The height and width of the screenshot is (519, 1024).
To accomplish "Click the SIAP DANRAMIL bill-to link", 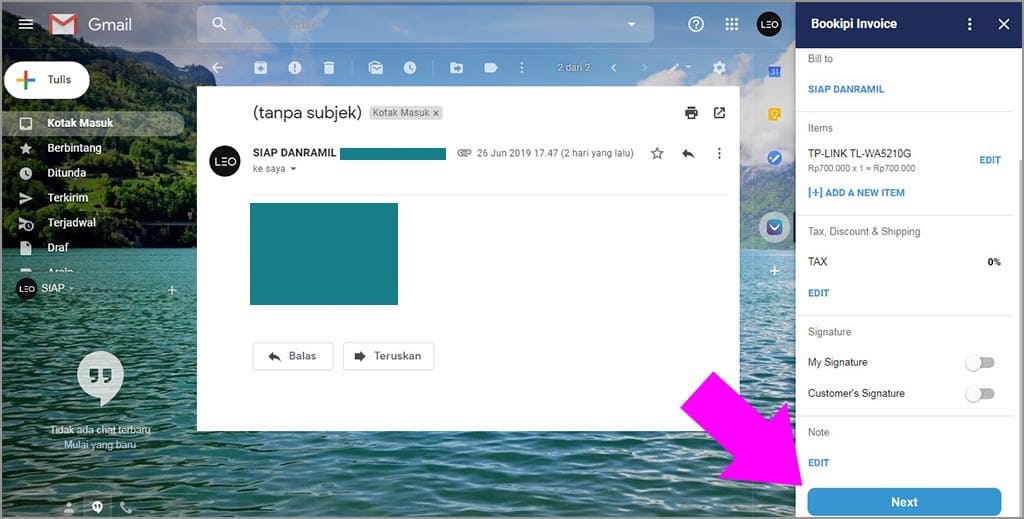I will click(846, 89).
